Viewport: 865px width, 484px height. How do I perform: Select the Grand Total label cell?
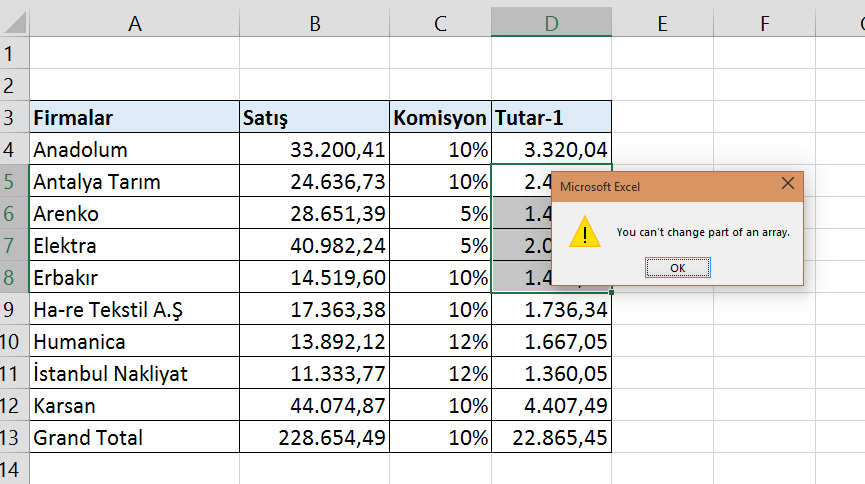tap(134, 438)
